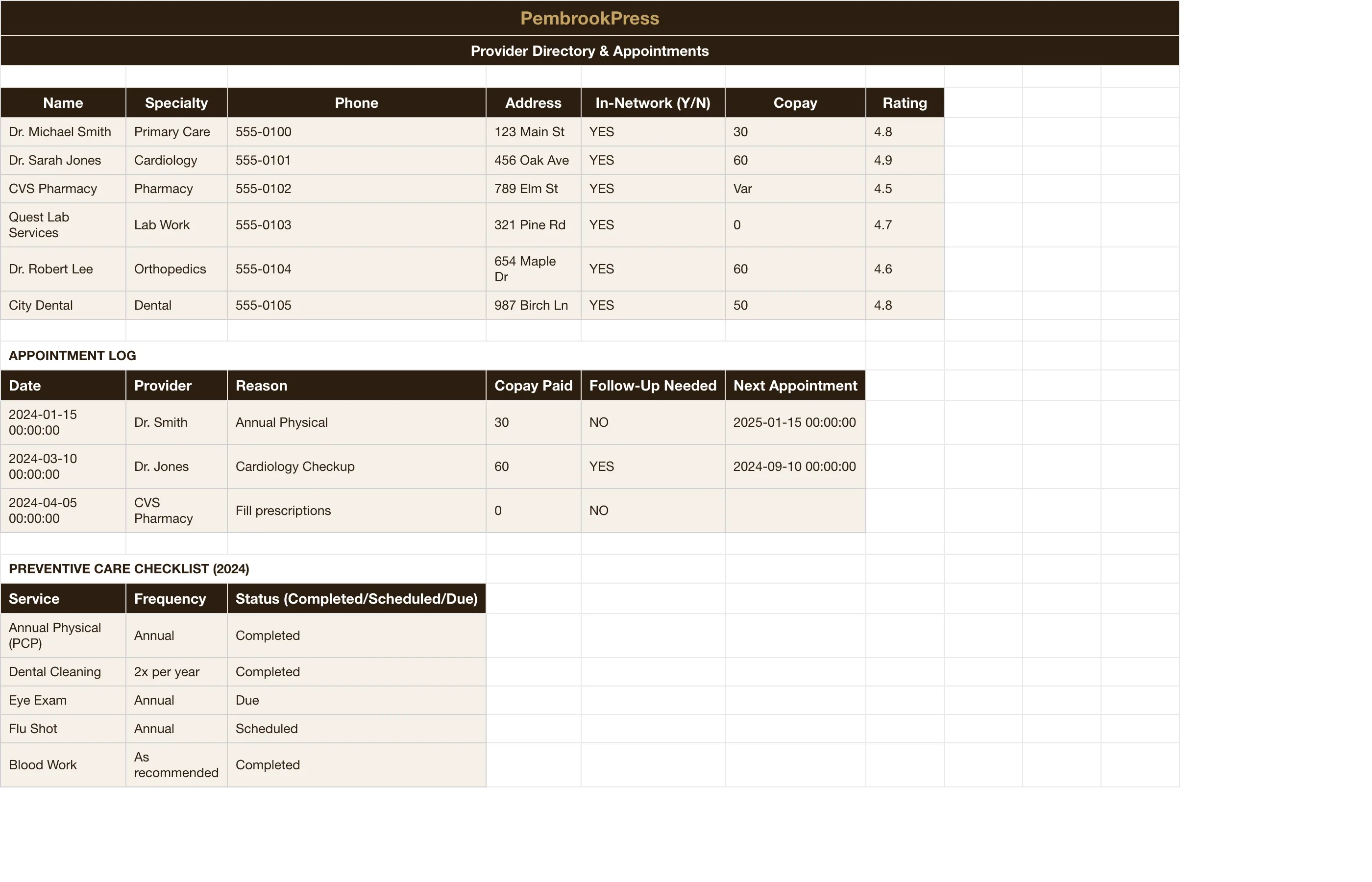
Task: Select the Scheduled status cell
Action: click(356, 729)
